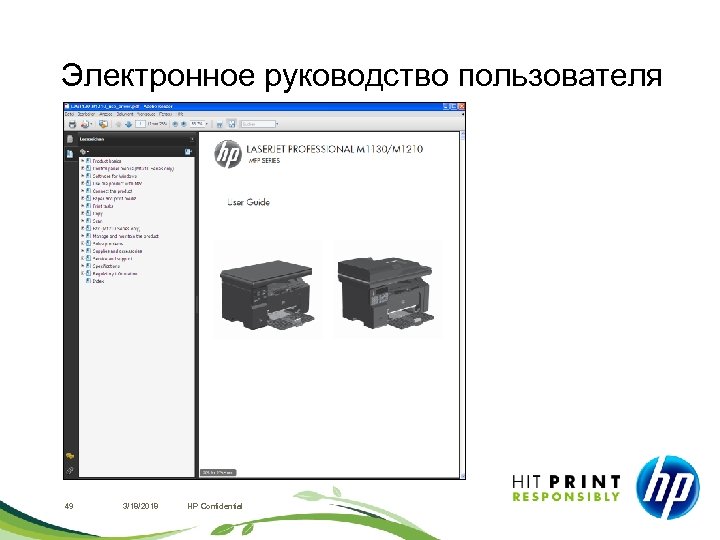Screen dimensions: 720x540
Task: Open the Pages thumbnails panel icon
Action: click(70, 139)
